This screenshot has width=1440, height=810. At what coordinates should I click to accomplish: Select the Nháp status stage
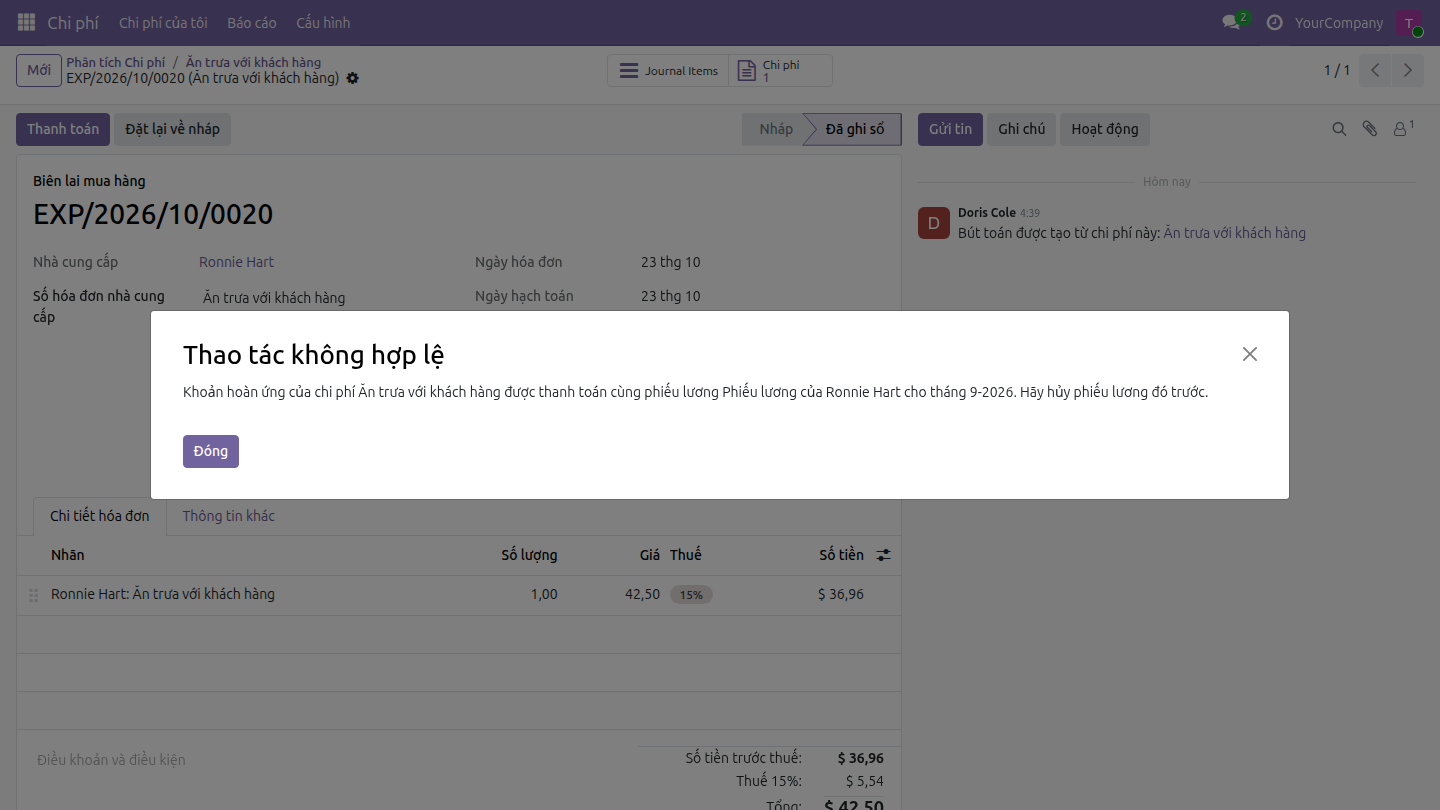click(x=775, y=129)
